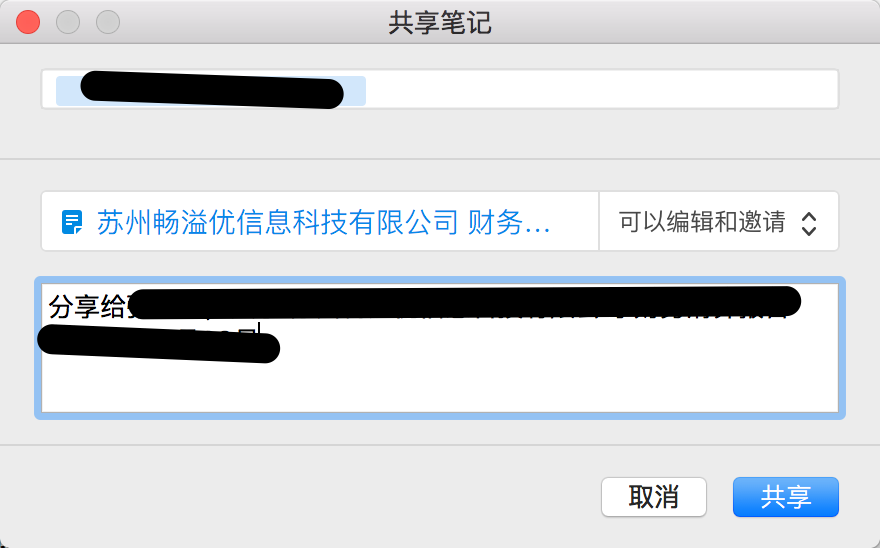Open the 可以编辑和邀请 permission dropdown
Viewport: 880px width, 548px height.
[x=719, y=221]
